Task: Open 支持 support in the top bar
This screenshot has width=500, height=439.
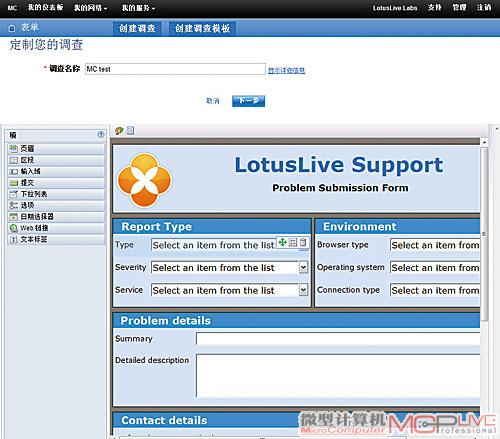Action: point(435,8)
